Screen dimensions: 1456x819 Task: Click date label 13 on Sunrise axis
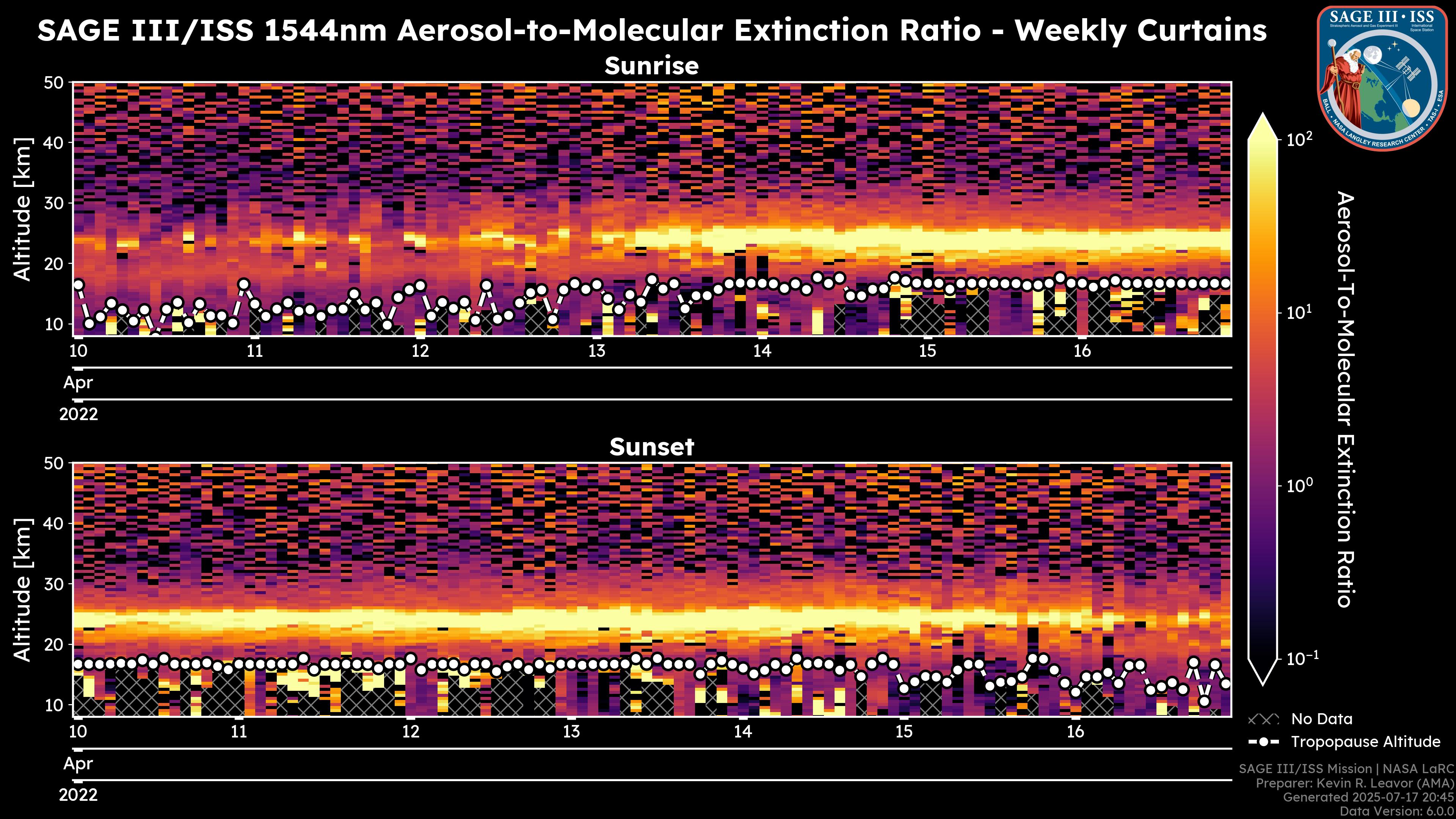(596, 351)
